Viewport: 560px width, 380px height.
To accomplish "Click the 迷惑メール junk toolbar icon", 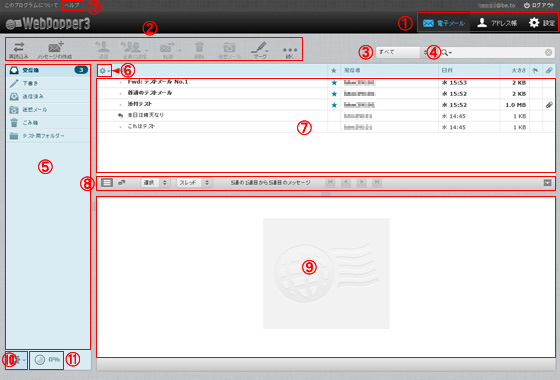I will pyautogui.click(x=229, y=49).
